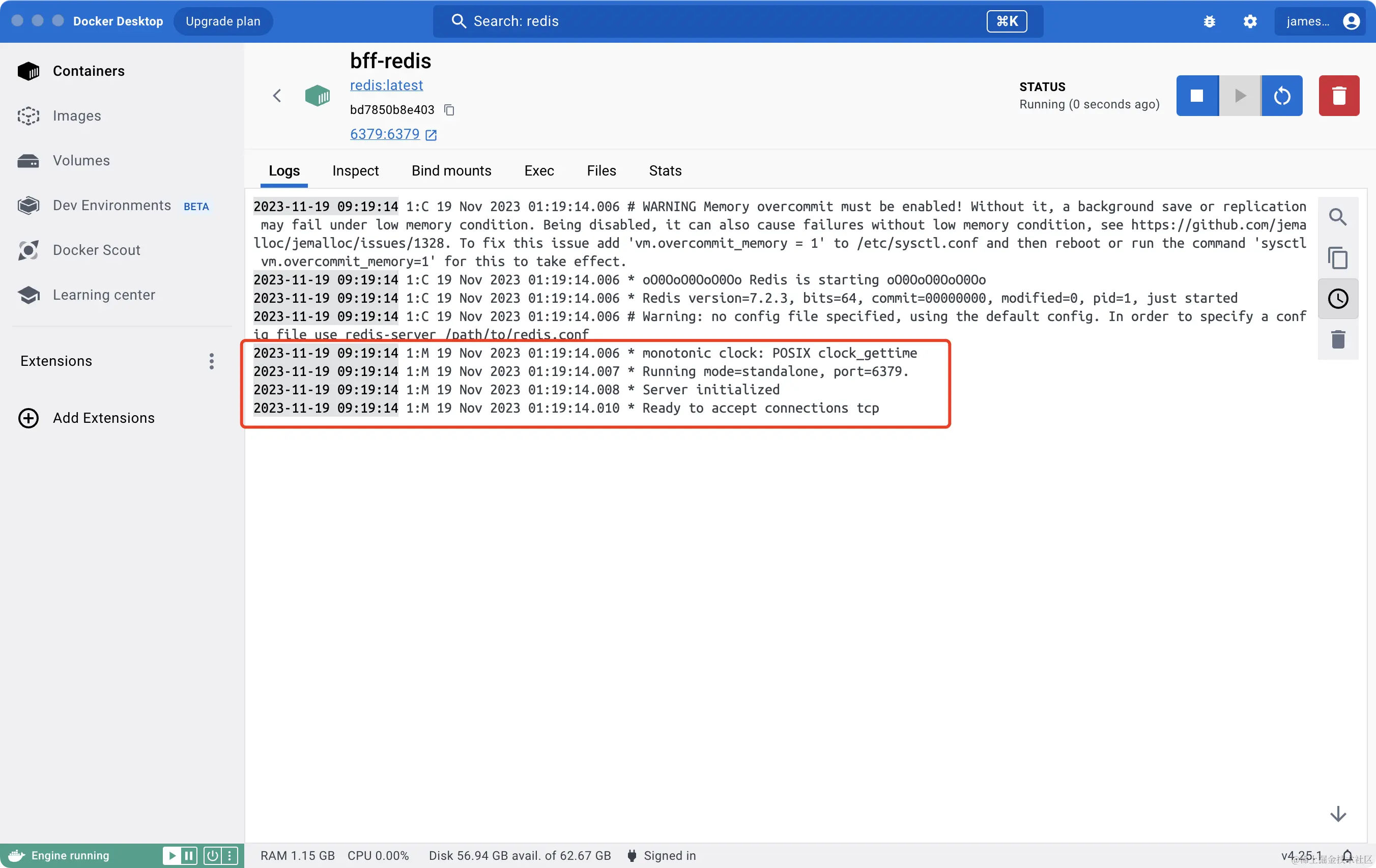Image resolution: width=1376 pixels, height=868 pixels.
Task: Click the Upgrade plan button
Action: point(223,21)
